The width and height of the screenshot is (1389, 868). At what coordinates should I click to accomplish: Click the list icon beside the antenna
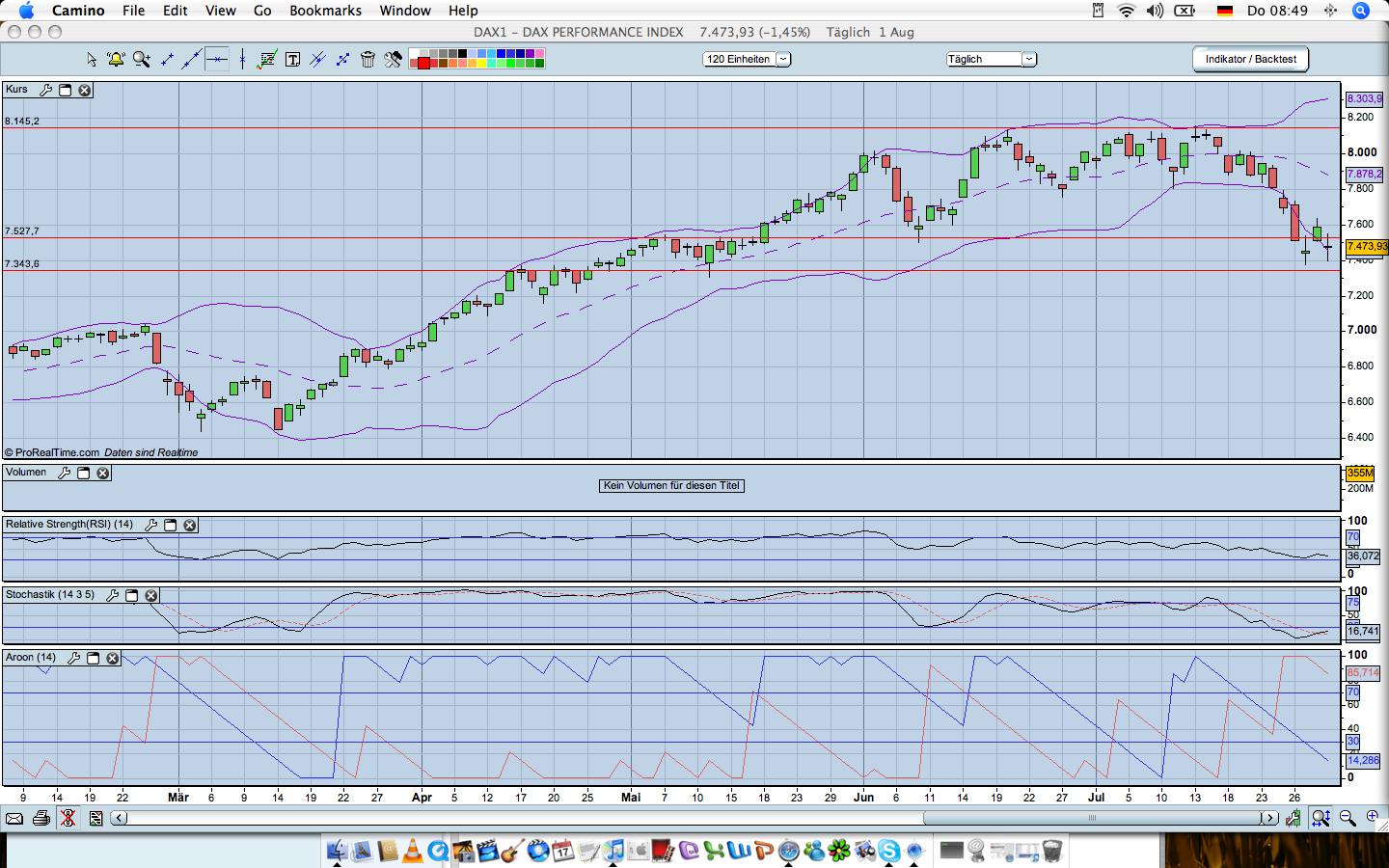95,819
